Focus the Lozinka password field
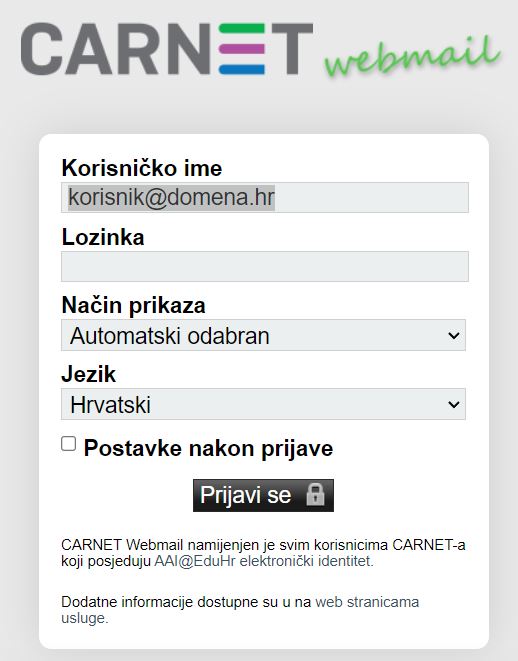The height and width of the screenshot is (661, 518). (265, 266)
